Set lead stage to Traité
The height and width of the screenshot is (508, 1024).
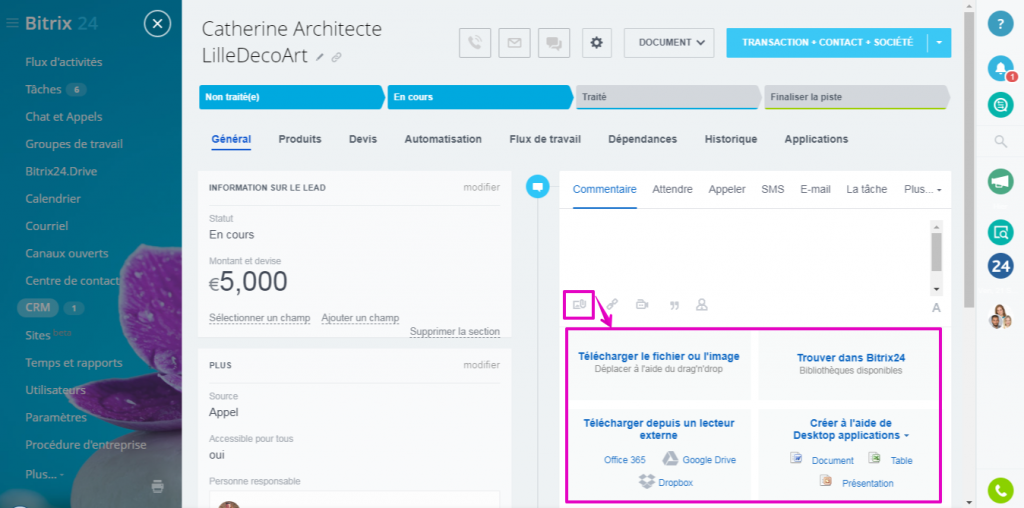tap(668, 97)
